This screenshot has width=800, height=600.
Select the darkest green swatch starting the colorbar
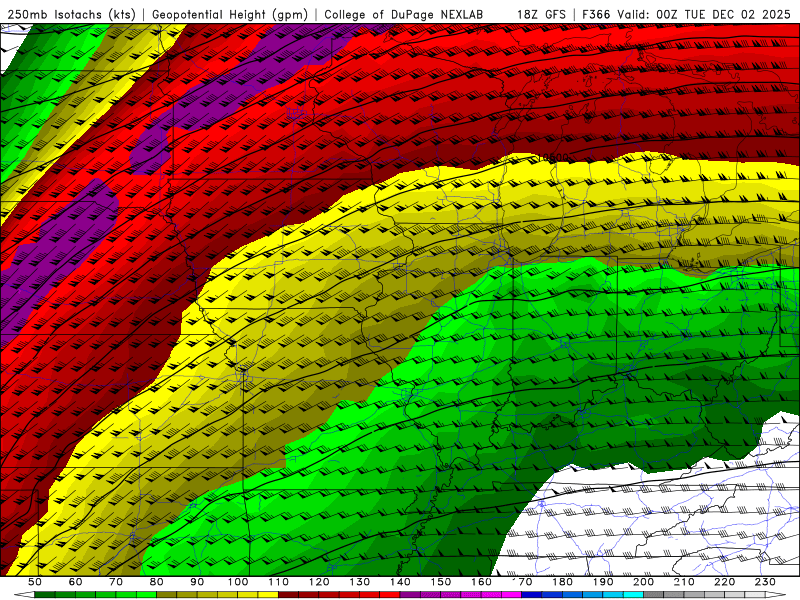[x=45, y=595]
